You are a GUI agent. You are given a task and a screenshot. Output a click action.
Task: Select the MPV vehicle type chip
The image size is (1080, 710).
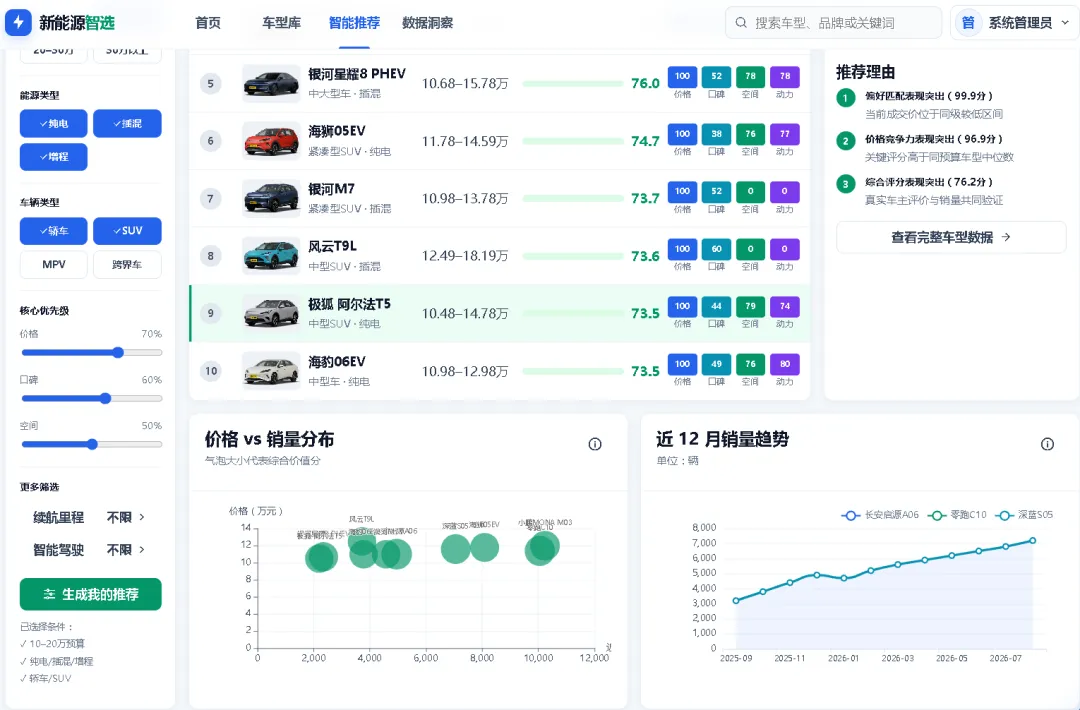(x=54, y=264)
